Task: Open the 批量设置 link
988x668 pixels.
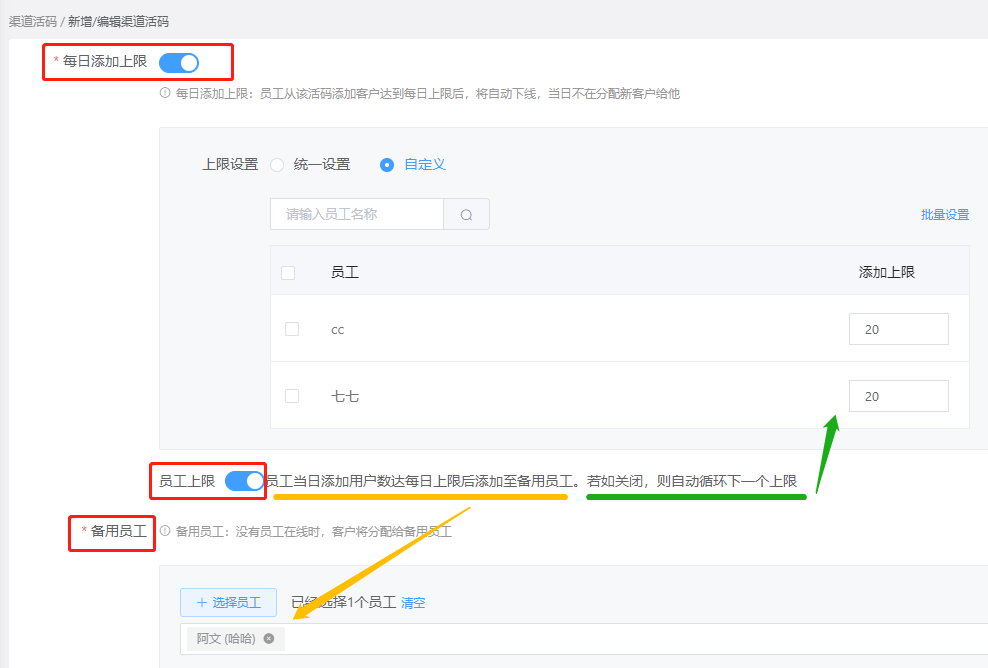Action: pos(944,215)
